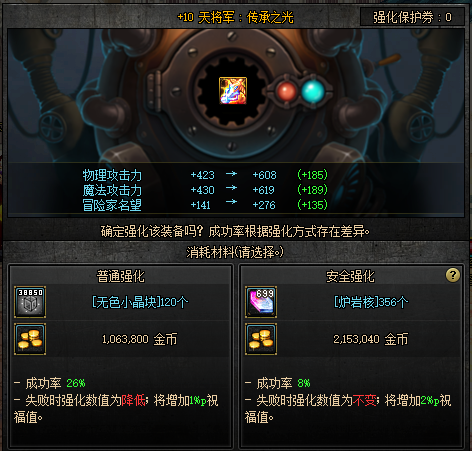Click the gold coin icon under 安全强化
The height and width of the screenshot is (451, 472).
pyautogui.click(x=261, y=339)
